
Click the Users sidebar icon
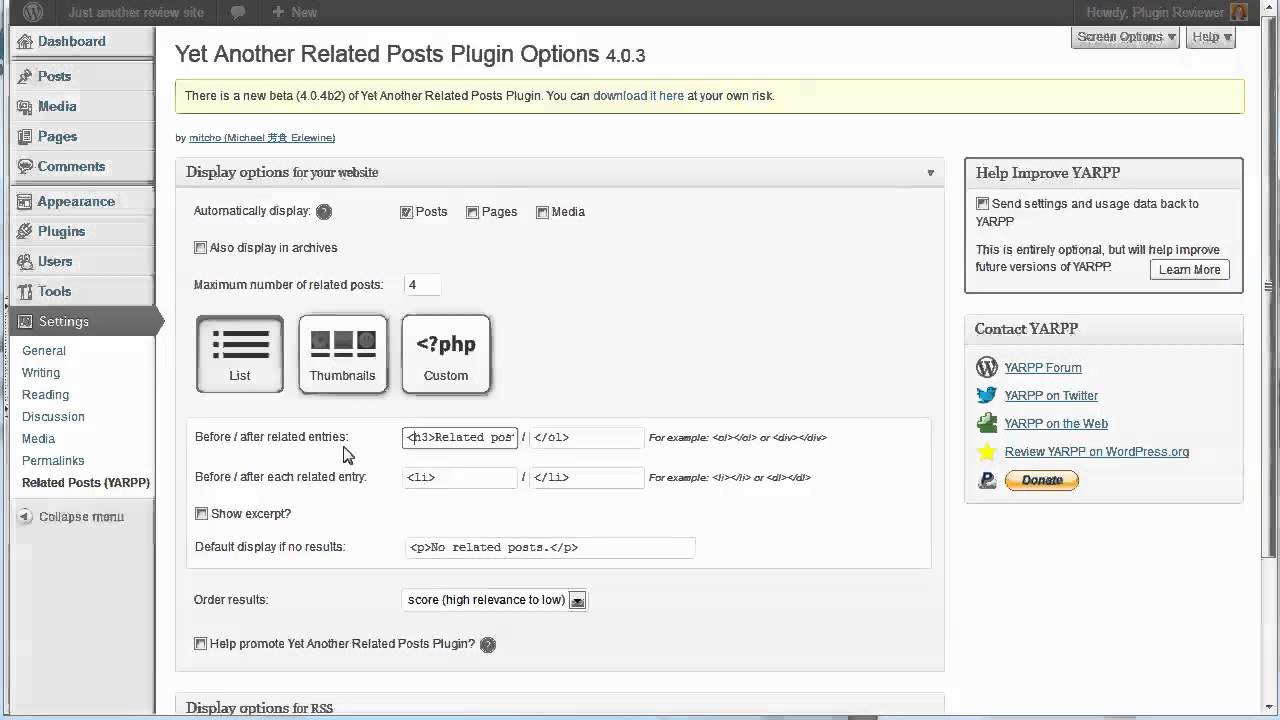24,261
